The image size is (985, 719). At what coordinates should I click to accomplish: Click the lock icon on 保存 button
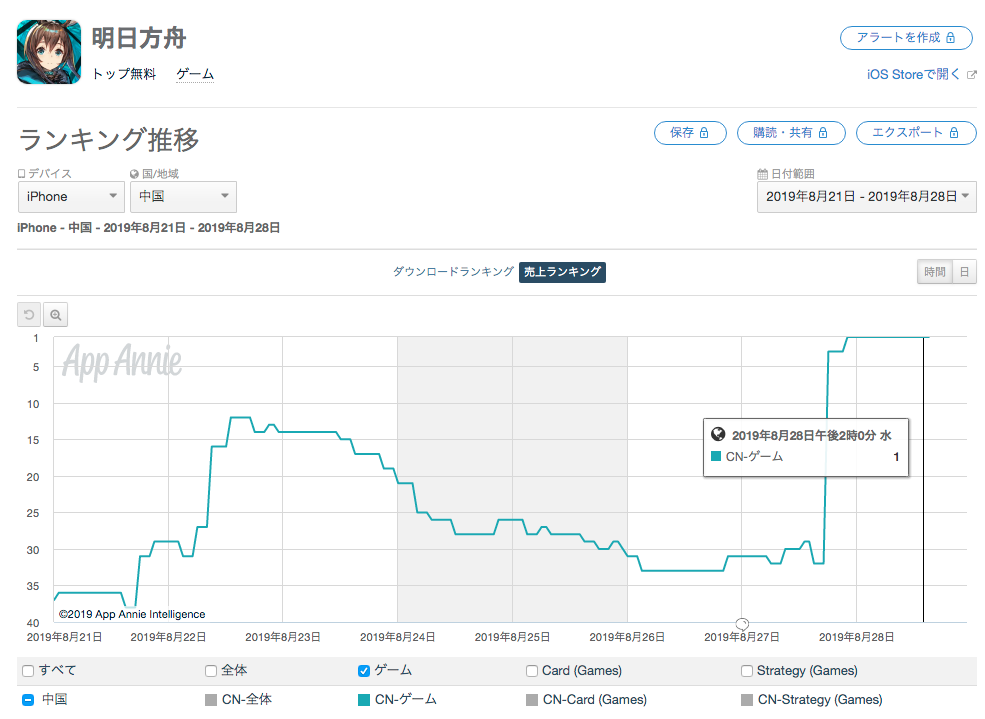[x=704, y=132]
